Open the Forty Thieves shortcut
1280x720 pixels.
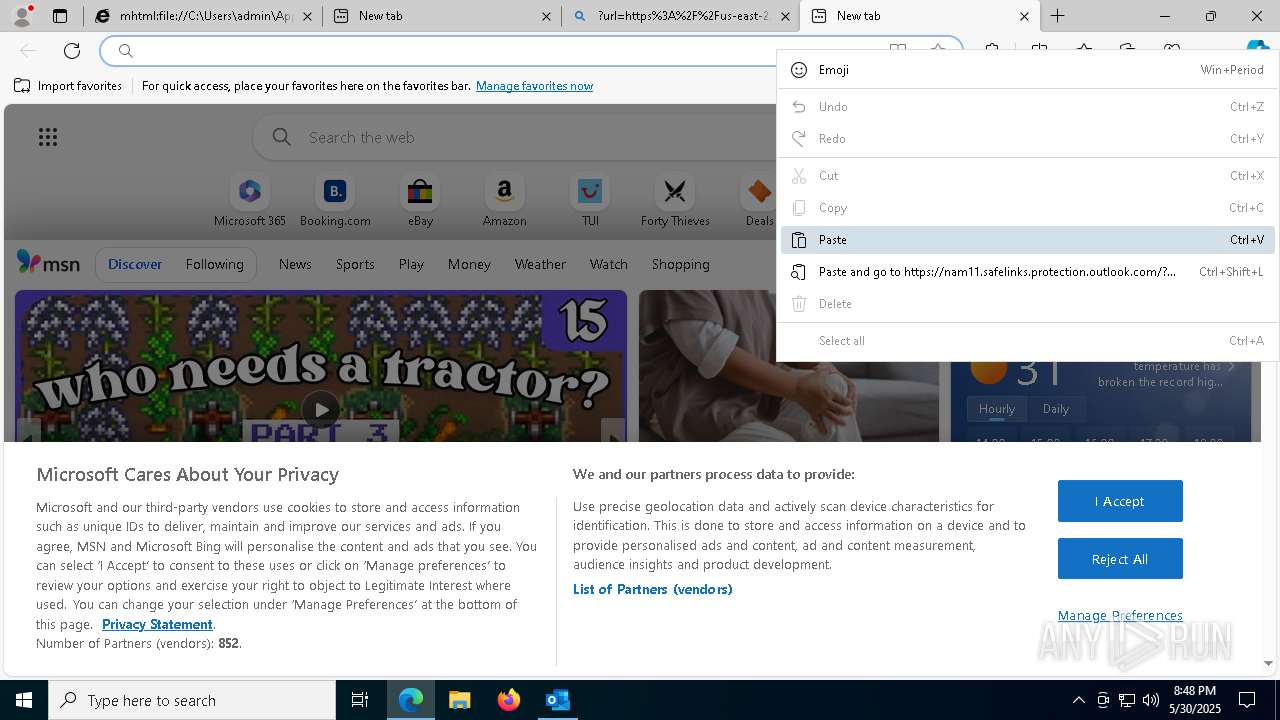click(x=675, y=201)
